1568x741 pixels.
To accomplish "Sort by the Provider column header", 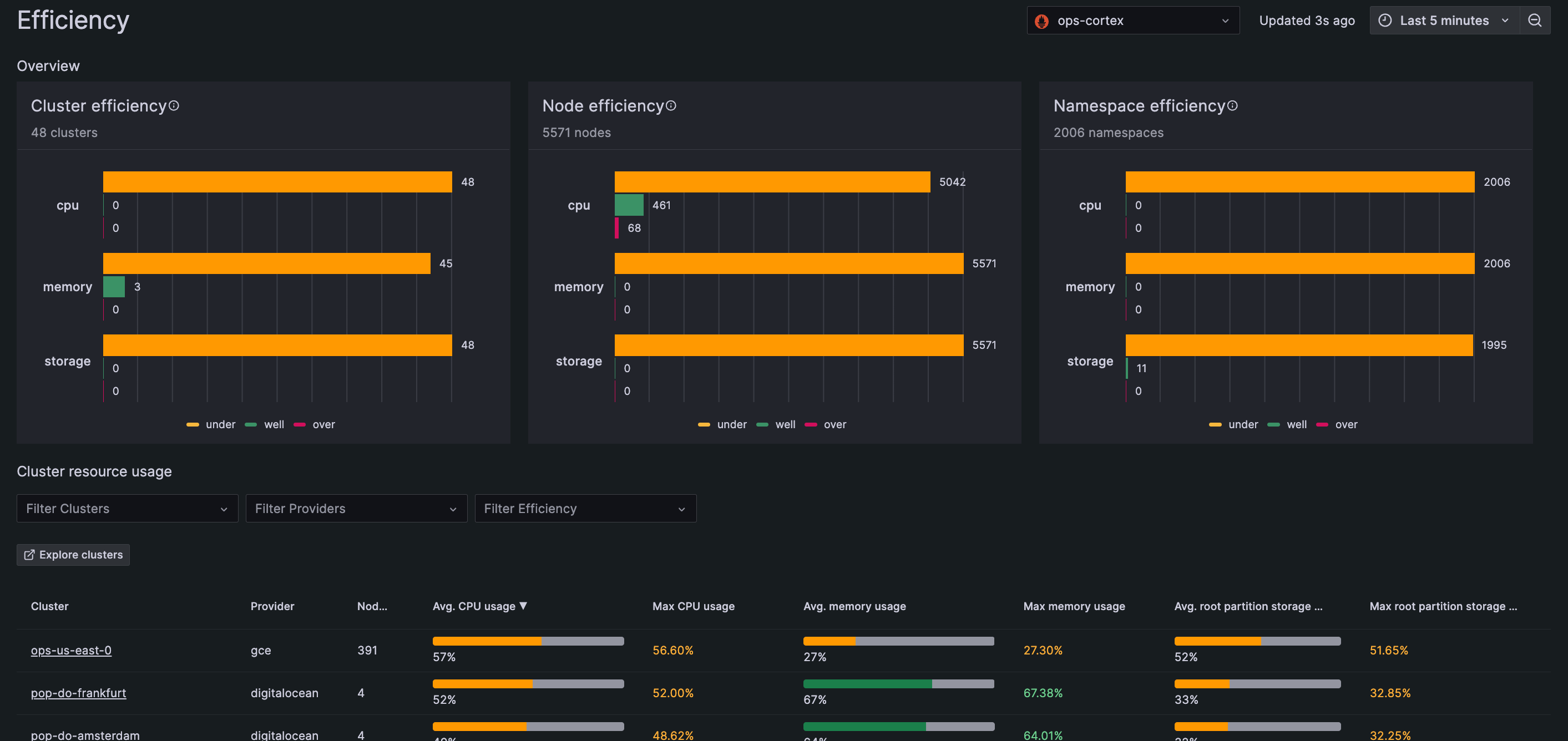I will coord(272,607).
